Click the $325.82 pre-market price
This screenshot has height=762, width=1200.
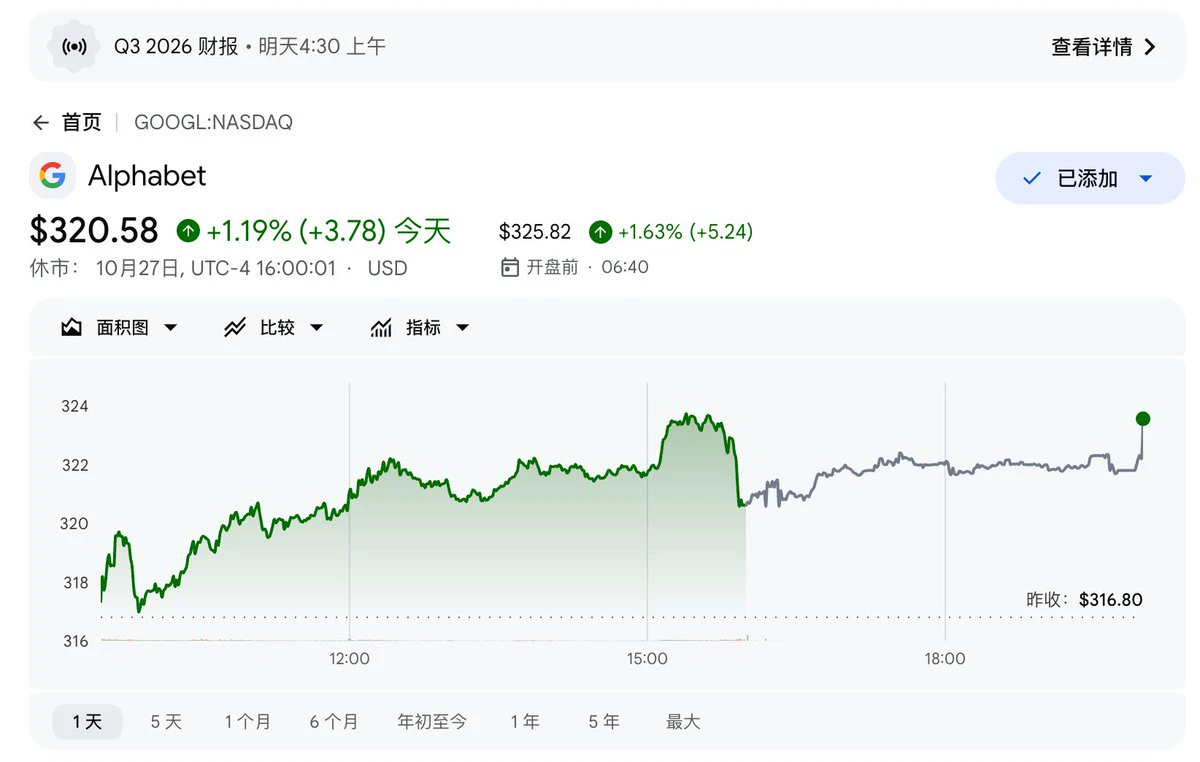535,232
